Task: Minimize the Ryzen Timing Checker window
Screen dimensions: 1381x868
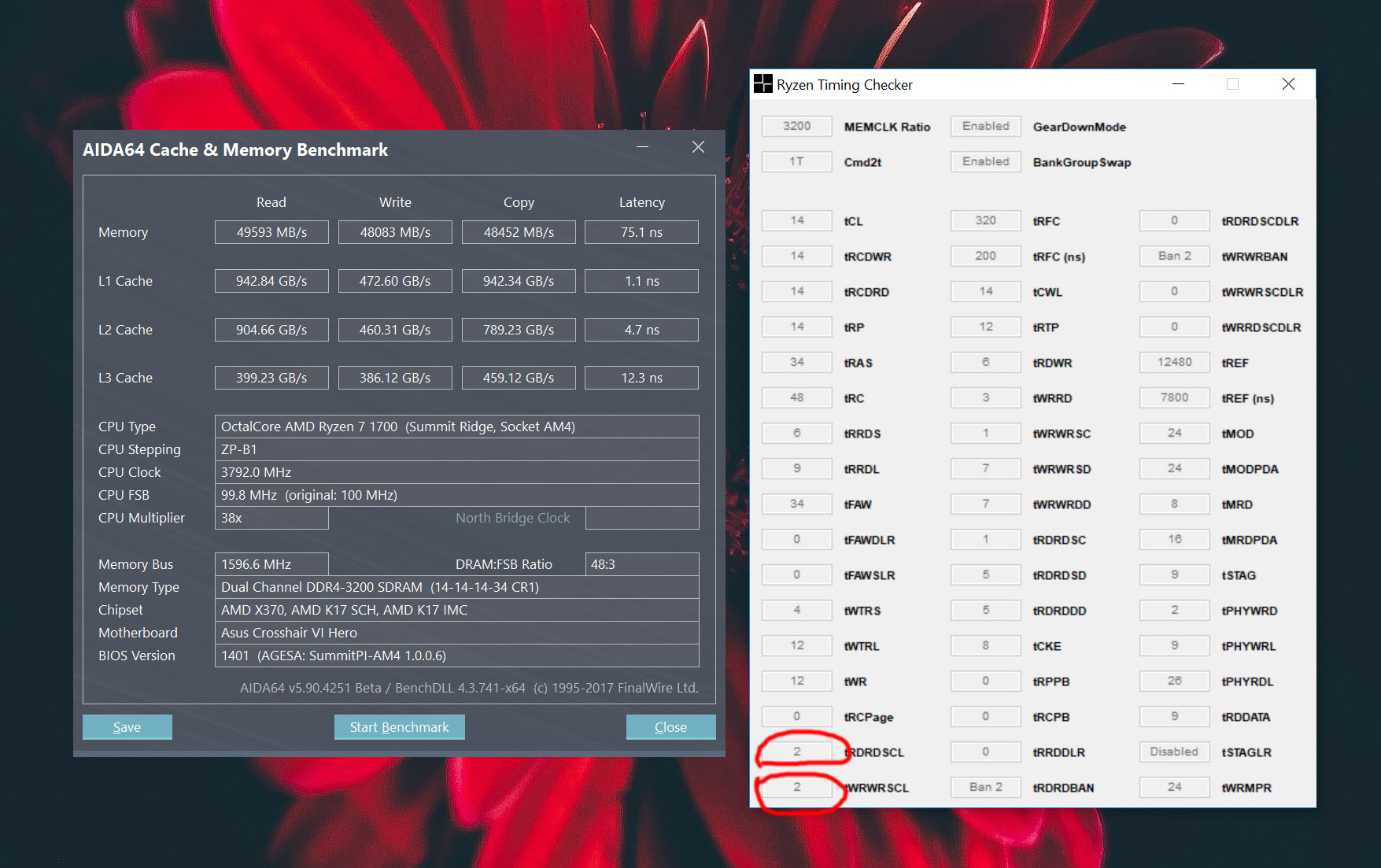Action: (x=1178, y=84)
